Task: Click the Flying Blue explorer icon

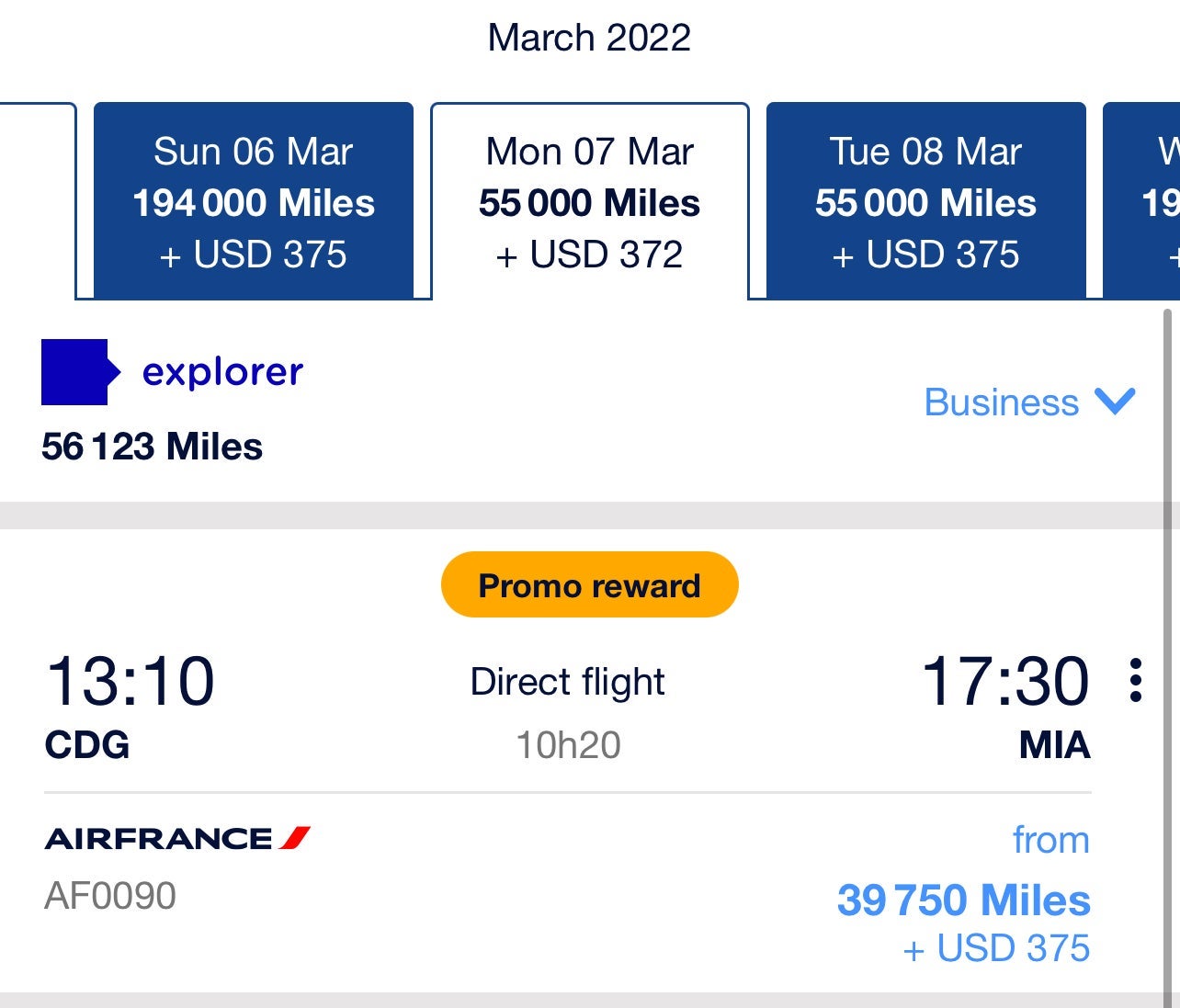Action: point(78,371)
